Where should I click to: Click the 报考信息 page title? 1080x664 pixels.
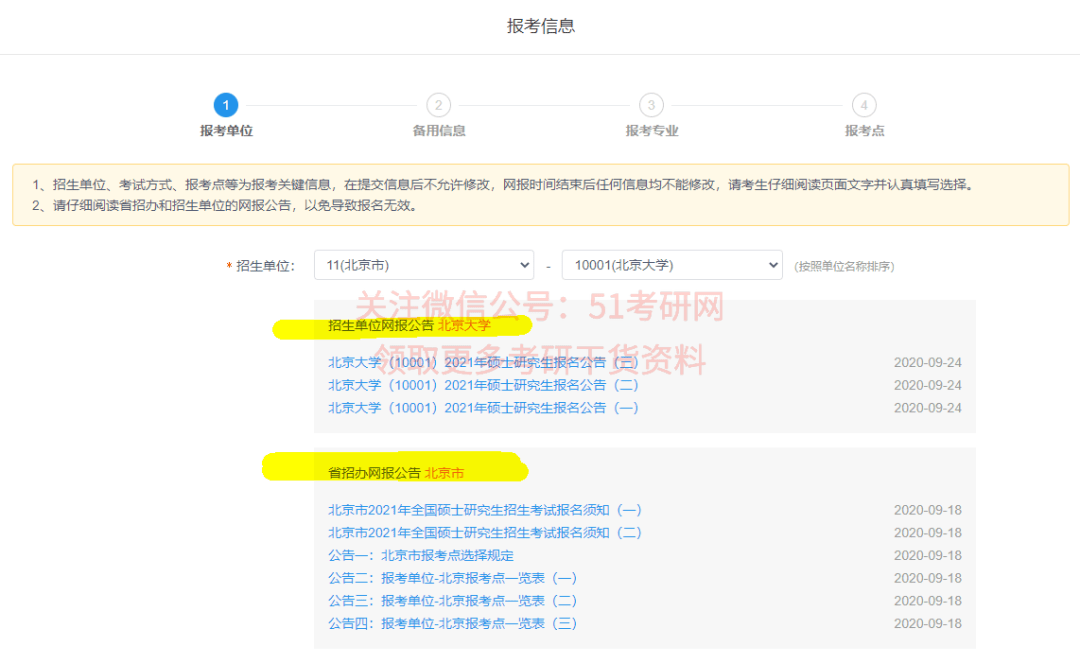pyautogui.click(x=541, y=26)
